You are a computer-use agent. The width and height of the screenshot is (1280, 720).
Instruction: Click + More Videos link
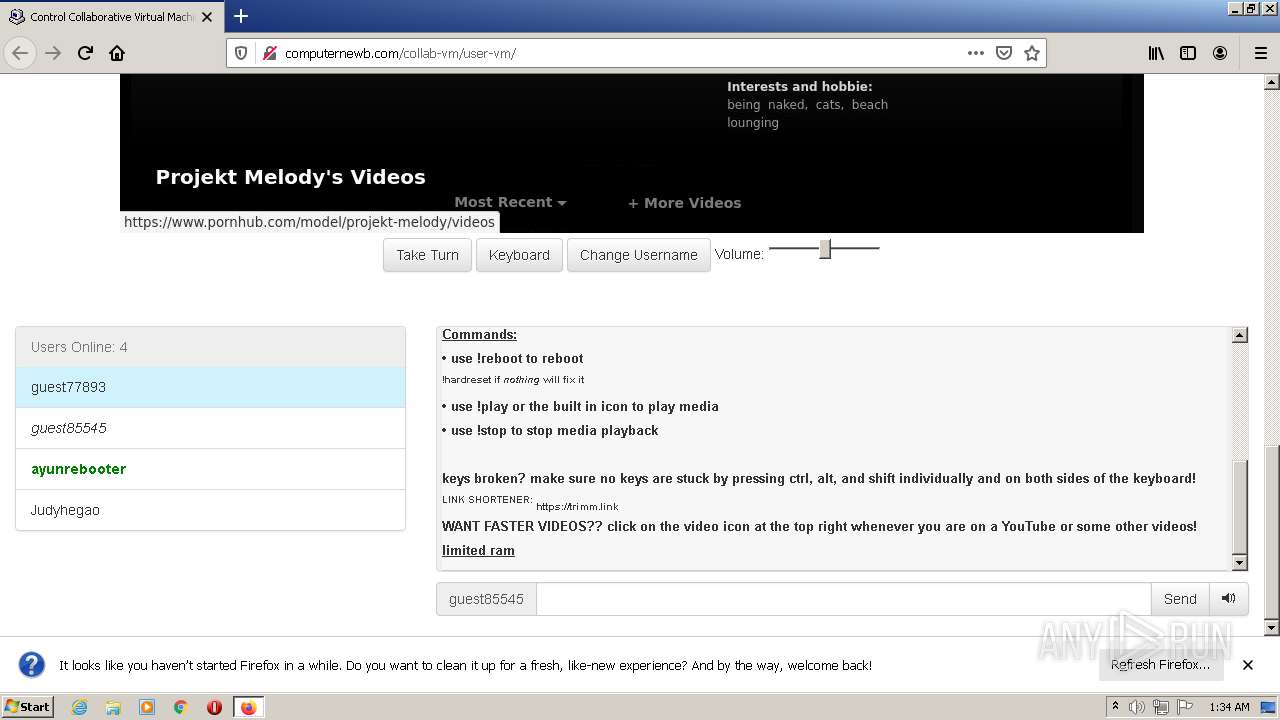(x=684, y=203)
